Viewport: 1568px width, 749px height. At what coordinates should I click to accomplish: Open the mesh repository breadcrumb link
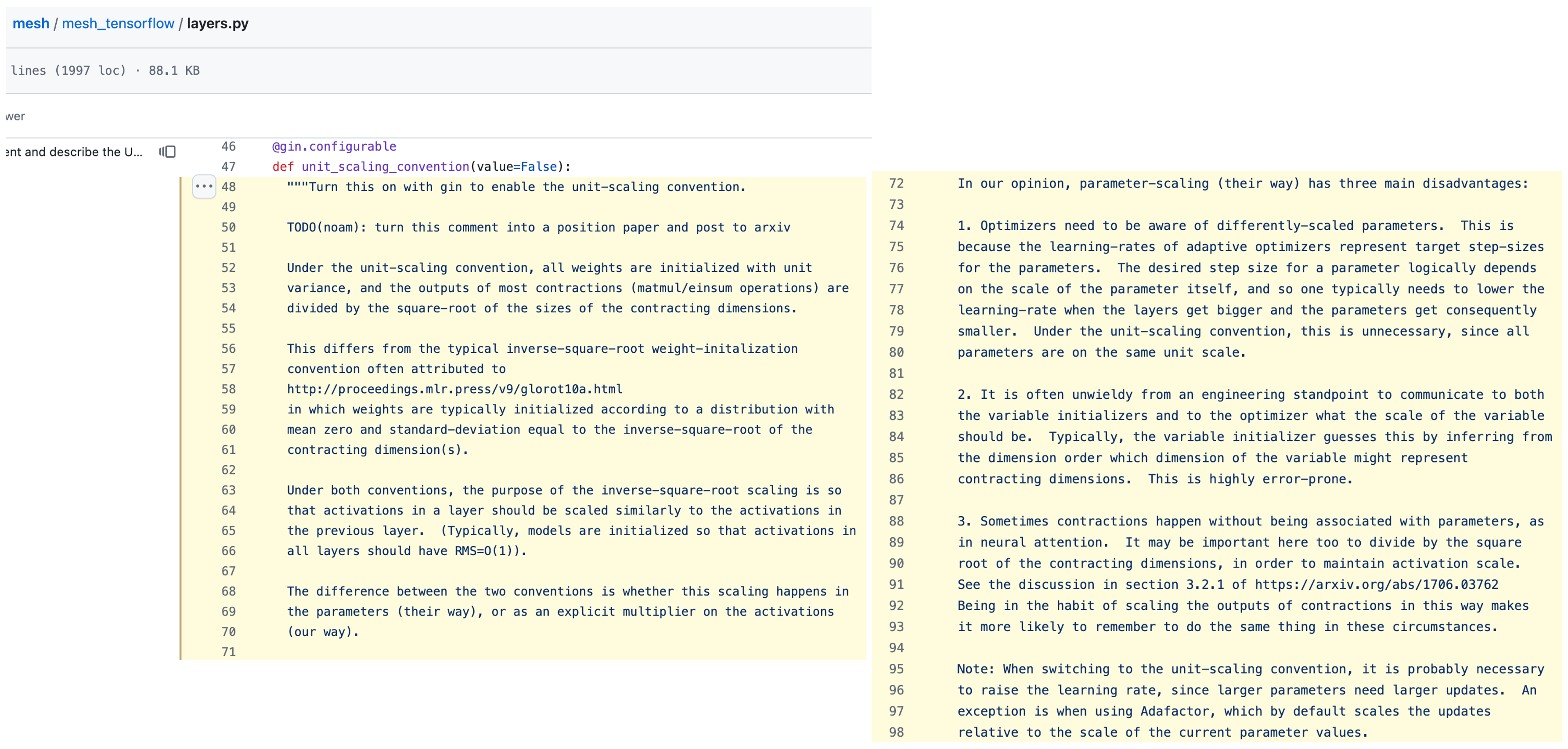tap(31, 23)
